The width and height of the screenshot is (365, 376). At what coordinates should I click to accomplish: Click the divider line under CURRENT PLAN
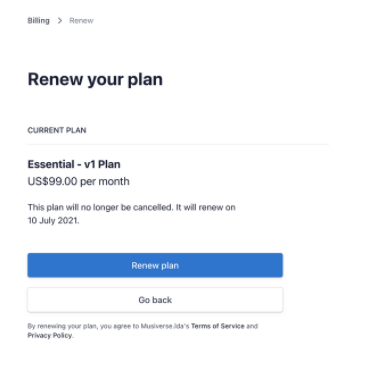pyautogui.click(x=178, y=144)
